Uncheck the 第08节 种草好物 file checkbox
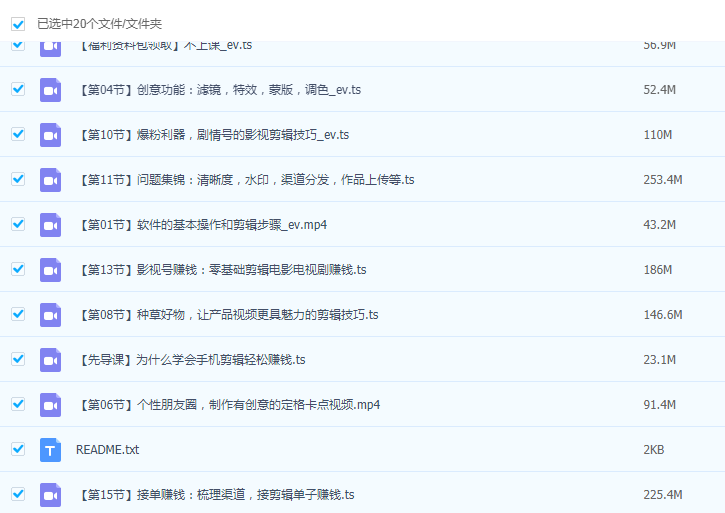Image resolution: width=725 pixels, height=513 pixels. (x=18, y=314)
